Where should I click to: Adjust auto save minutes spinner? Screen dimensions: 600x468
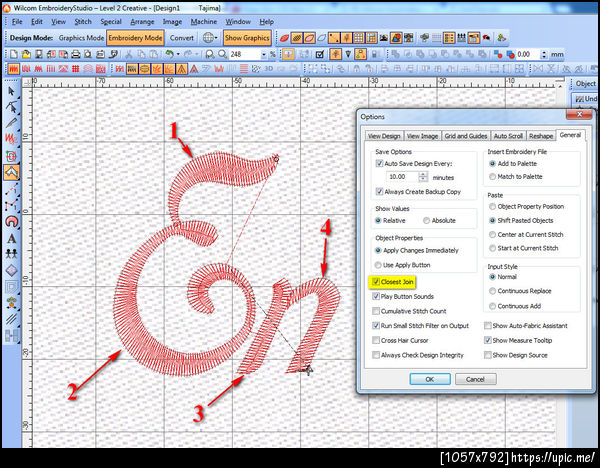423,176
